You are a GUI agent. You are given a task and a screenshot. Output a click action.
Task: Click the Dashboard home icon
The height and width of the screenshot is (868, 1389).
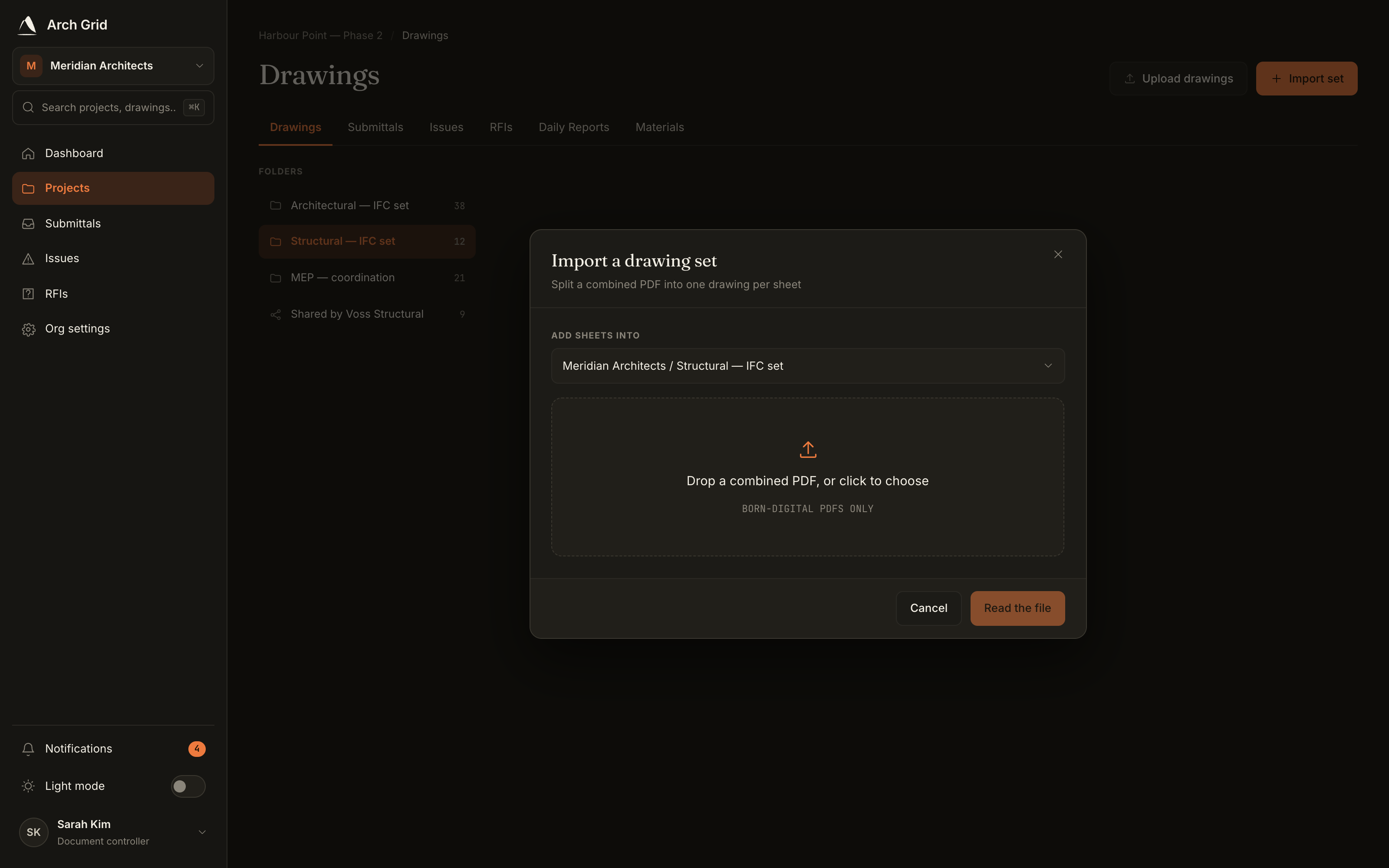[28, 153]
